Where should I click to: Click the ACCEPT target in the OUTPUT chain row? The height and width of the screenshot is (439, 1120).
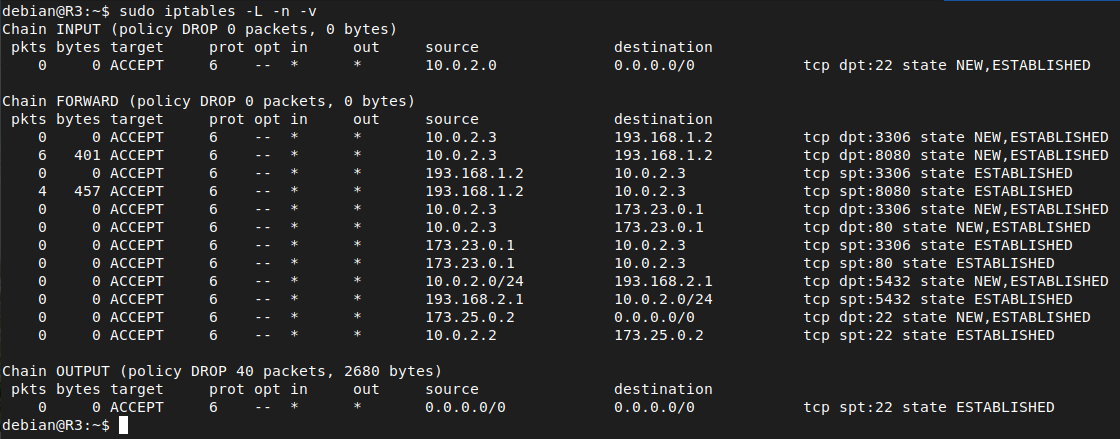pyautogui.click(x=136, y=407)
